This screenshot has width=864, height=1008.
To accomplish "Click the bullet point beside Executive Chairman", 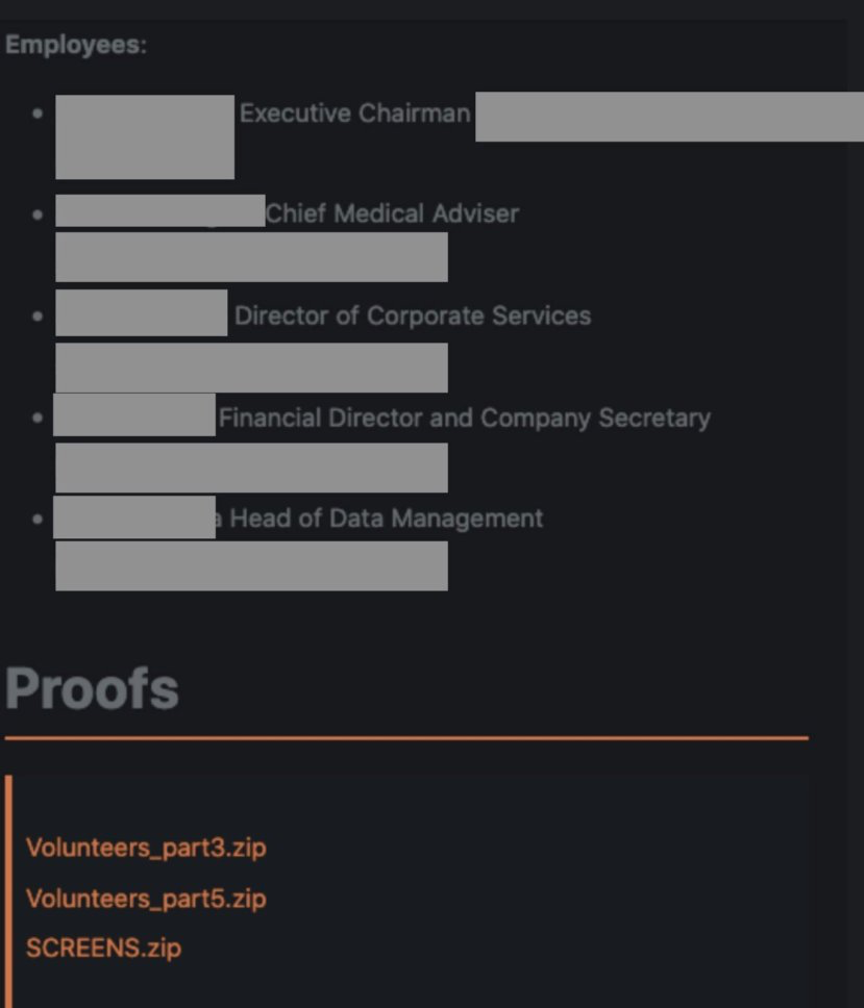I will pyautogui.click(x=38, y=113).
